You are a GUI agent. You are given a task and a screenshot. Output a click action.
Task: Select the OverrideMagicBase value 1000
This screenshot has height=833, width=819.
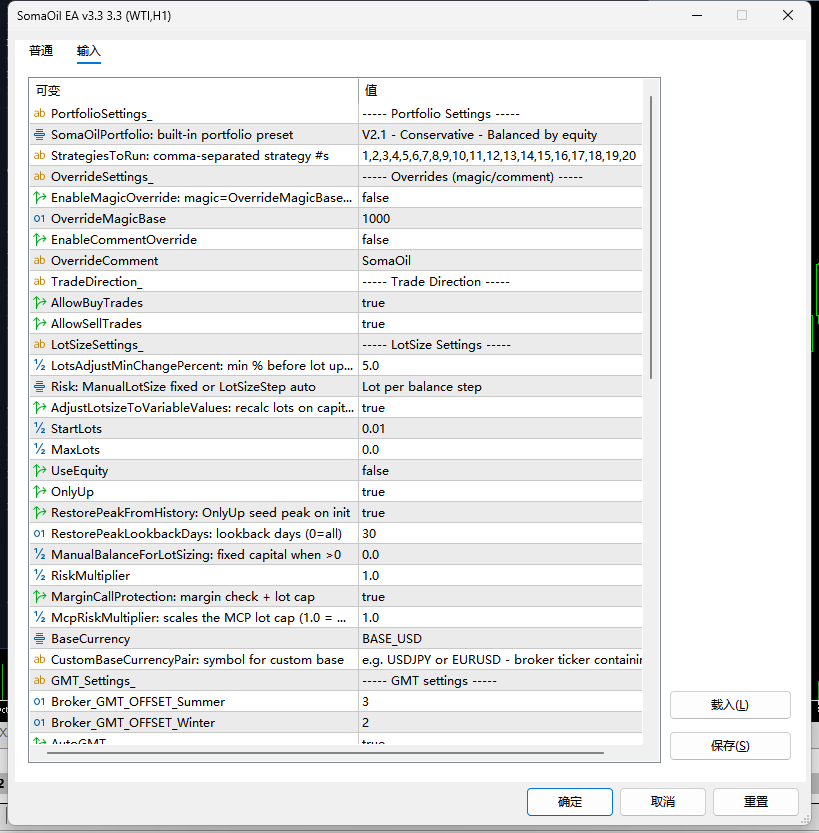[x=500, y=218]
